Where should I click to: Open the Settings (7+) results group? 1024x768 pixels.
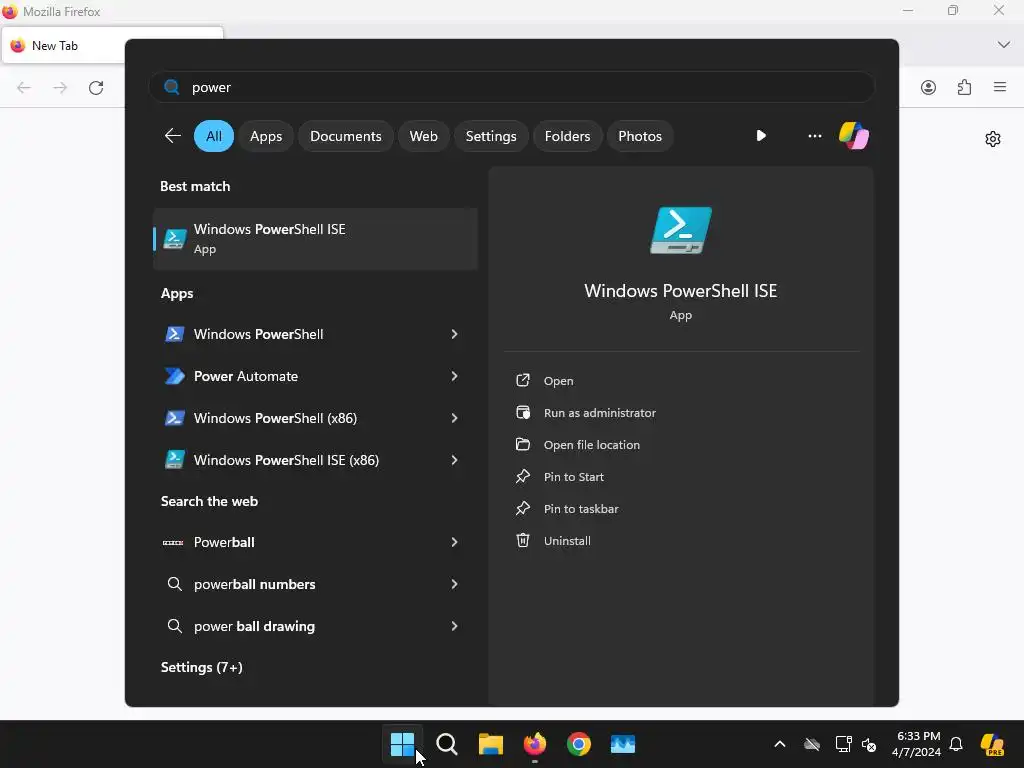pyautogui.click(x=202, y=667)
